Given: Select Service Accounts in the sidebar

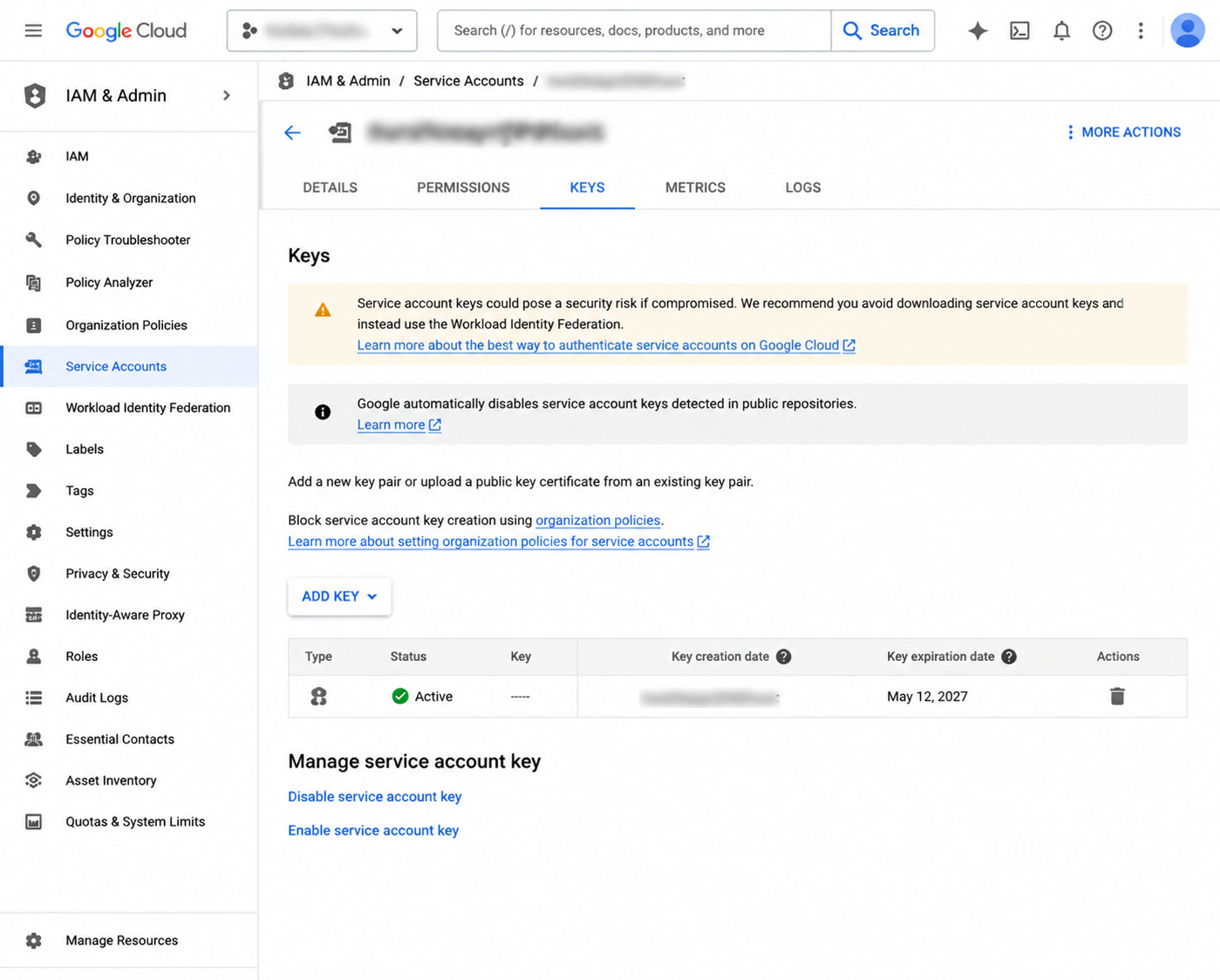Looking at the screenshot, I should [129, 366].
